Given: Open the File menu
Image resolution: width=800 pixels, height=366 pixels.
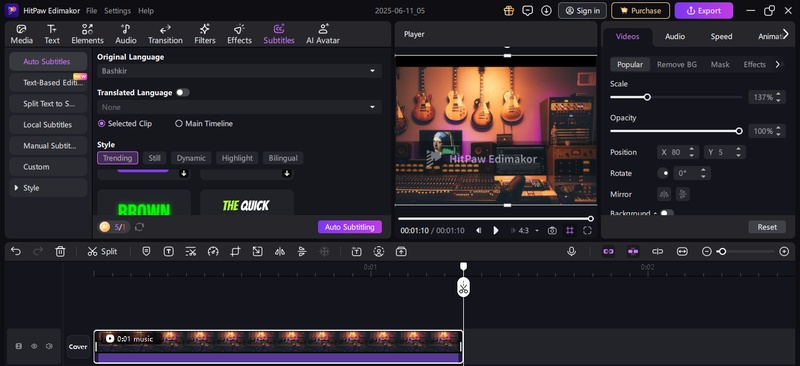Looking at the screenshot, I should [91, 11].
